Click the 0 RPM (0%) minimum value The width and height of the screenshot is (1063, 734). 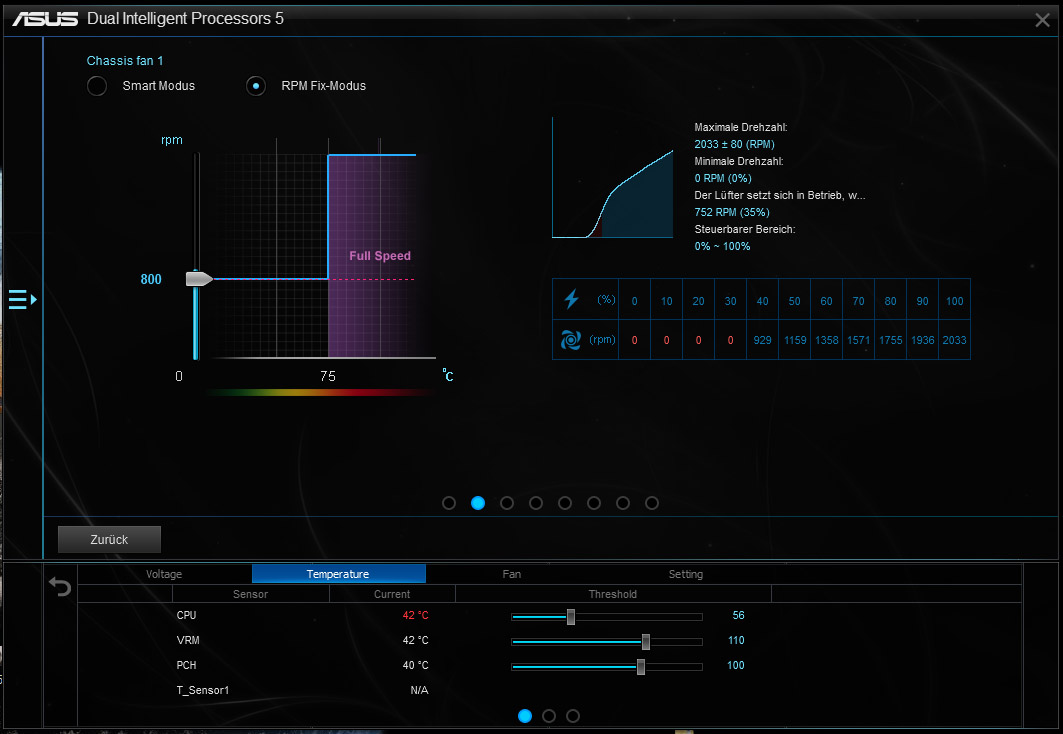723,178
